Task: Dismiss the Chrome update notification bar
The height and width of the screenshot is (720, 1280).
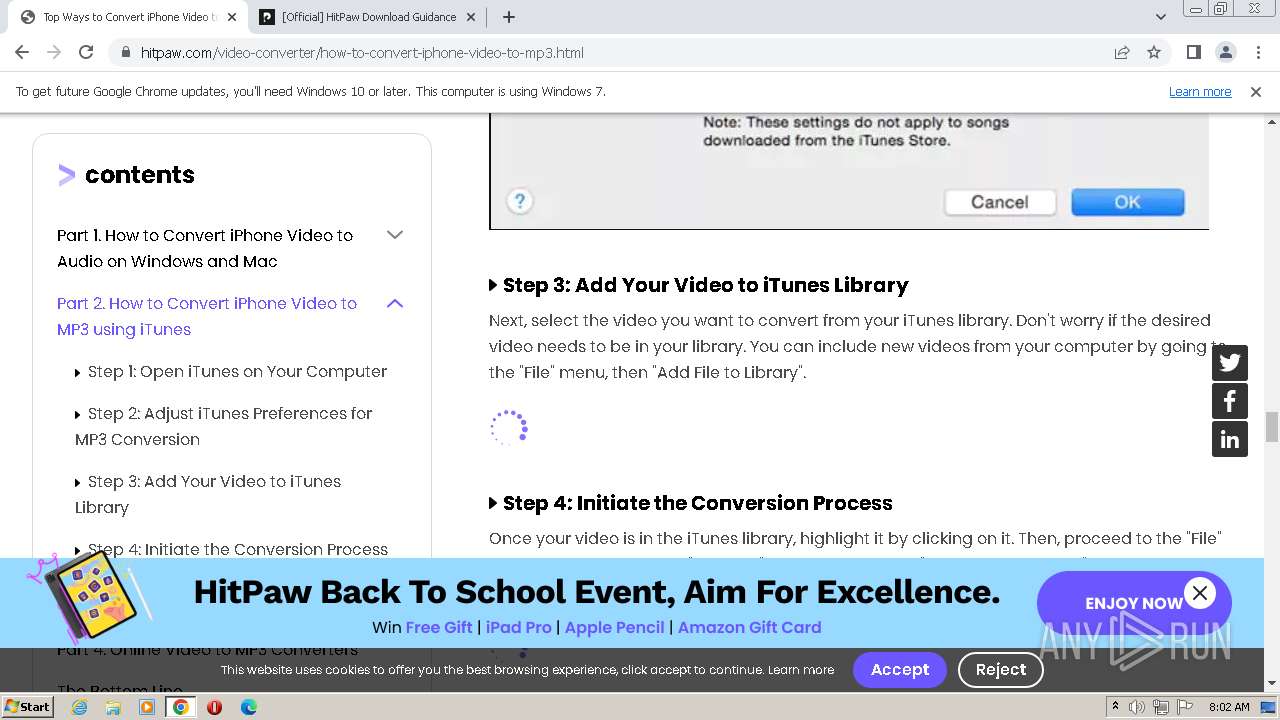Action: 1256,91
